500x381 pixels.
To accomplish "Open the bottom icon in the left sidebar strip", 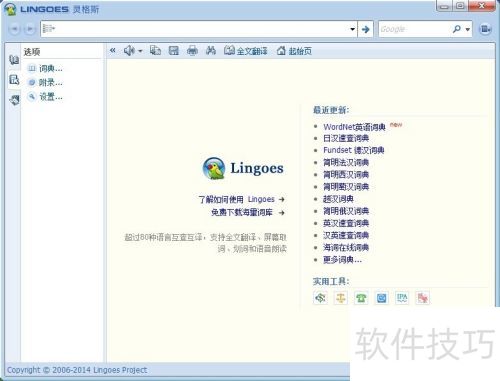I will 14,100.
